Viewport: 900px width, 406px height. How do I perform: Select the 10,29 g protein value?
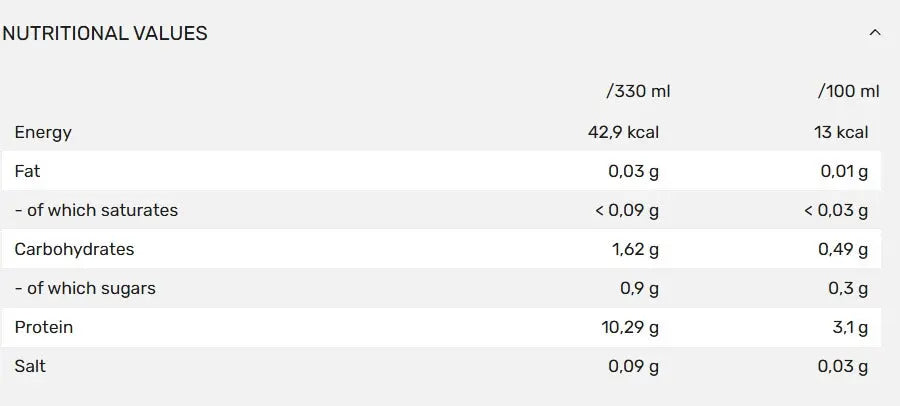(x=630, y=327)
